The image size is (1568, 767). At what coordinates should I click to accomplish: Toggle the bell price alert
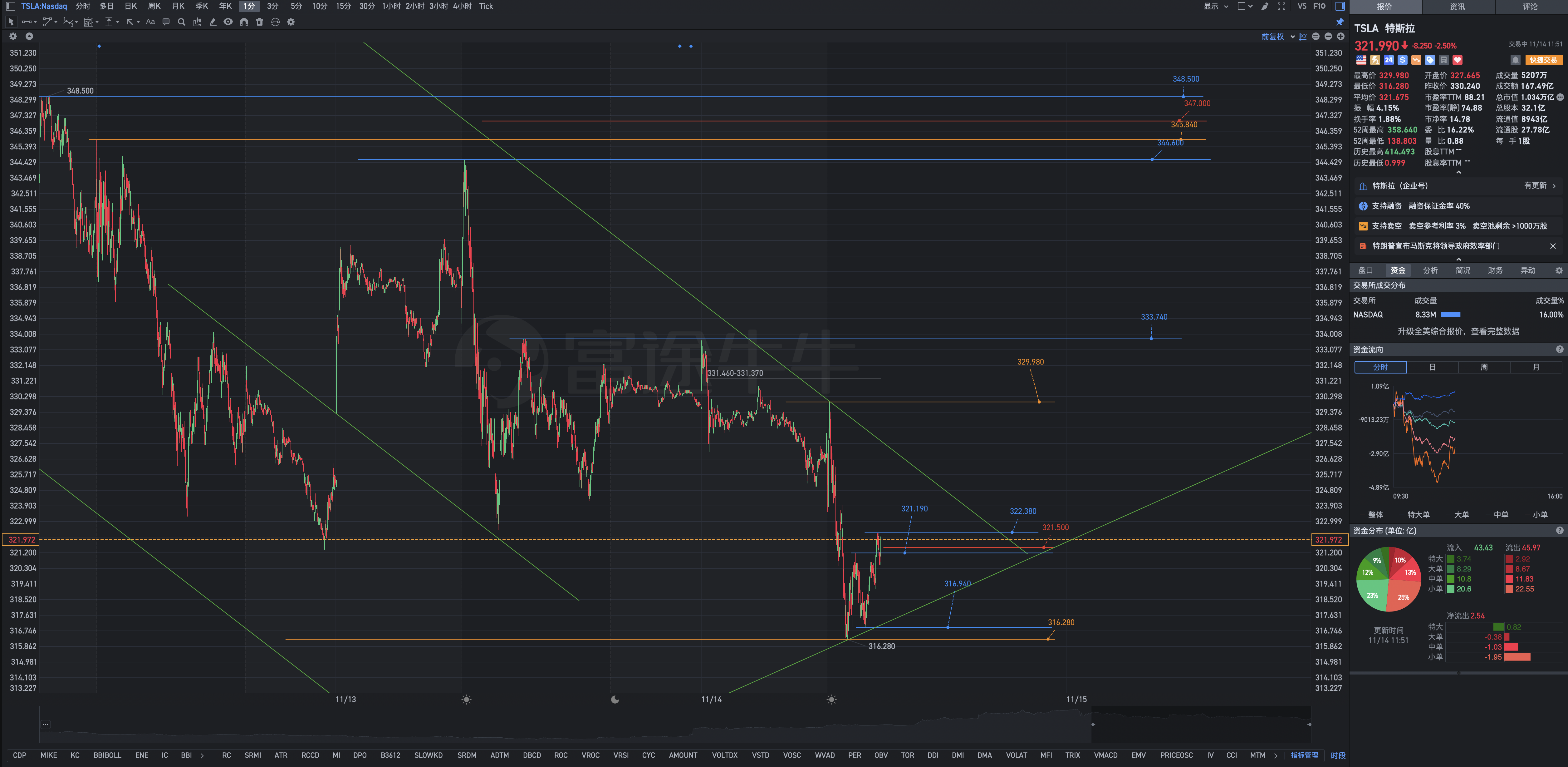tap(1516, 60)
